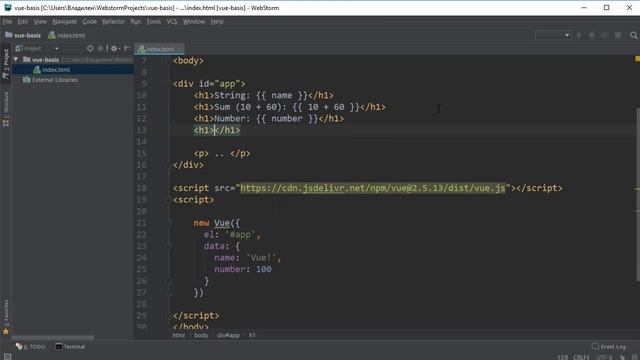Click fold marker beside data object line
The height and width of the screenshot is (360, 640).
click(169, 246)
